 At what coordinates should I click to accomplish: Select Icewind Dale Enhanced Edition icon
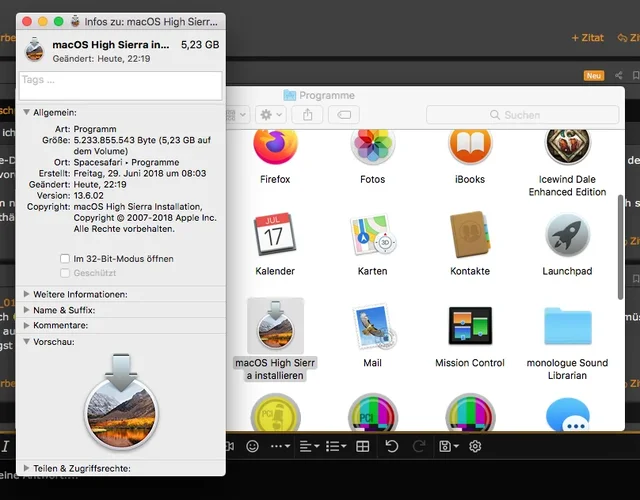click(567, 145)
